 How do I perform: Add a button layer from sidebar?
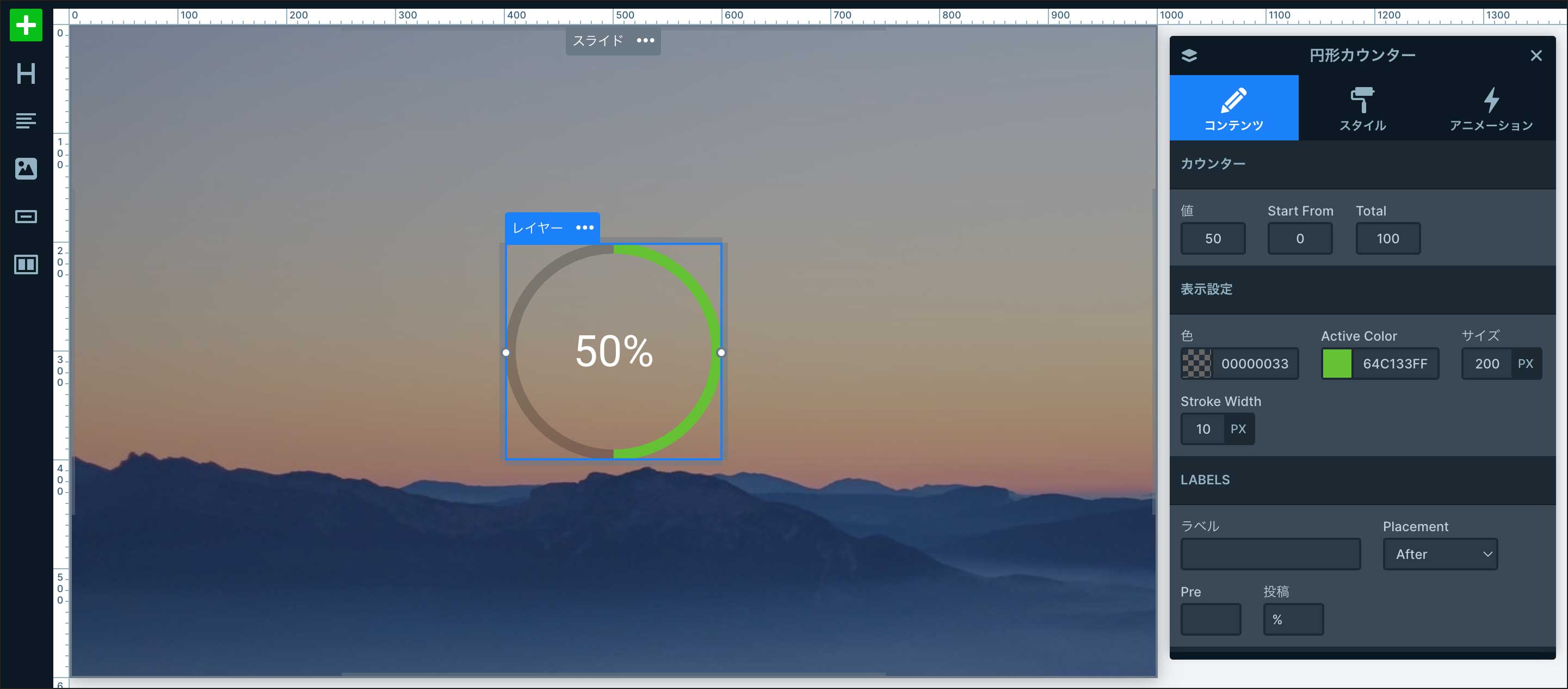[26, 217]
